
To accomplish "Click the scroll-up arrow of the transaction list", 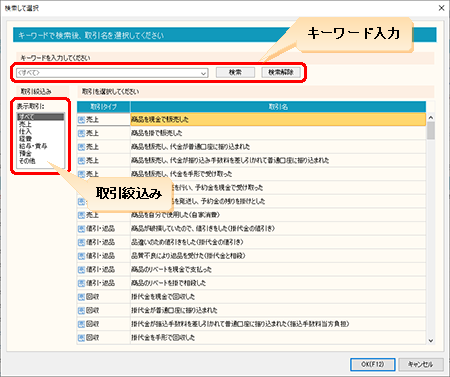I will point(431,117).
